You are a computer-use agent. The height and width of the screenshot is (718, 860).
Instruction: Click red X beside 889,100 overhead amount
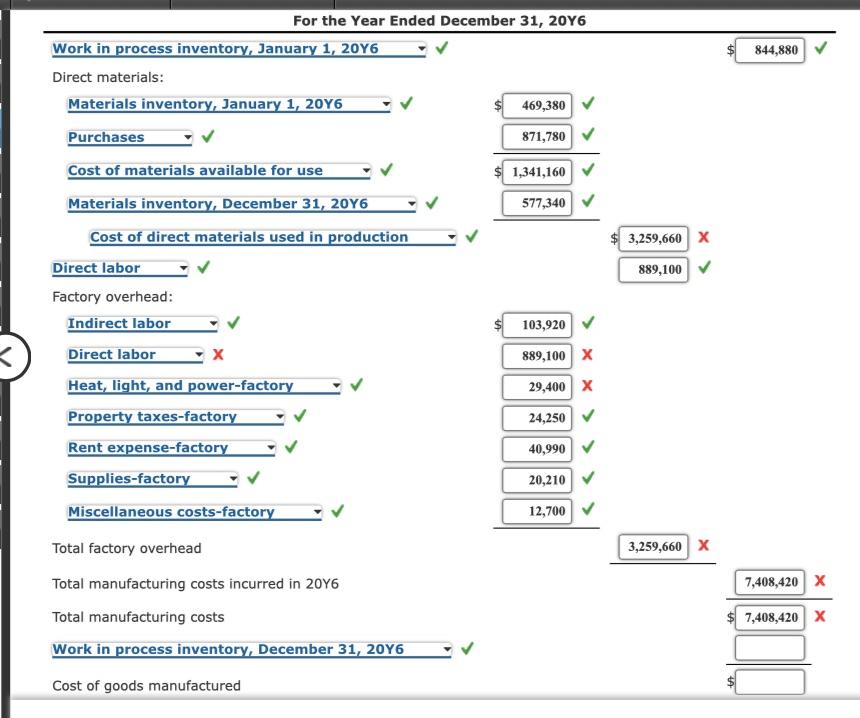click(587, 354)
